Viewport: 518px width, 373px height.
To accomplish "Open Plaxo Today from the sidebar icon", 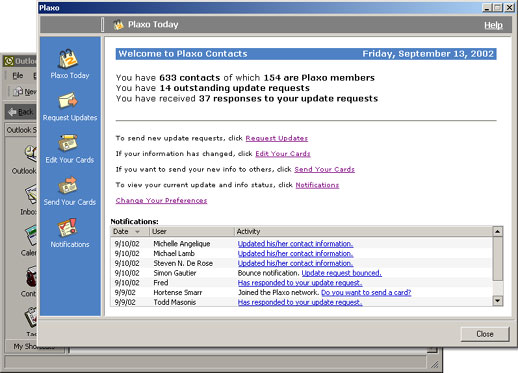I will point(69,59).
